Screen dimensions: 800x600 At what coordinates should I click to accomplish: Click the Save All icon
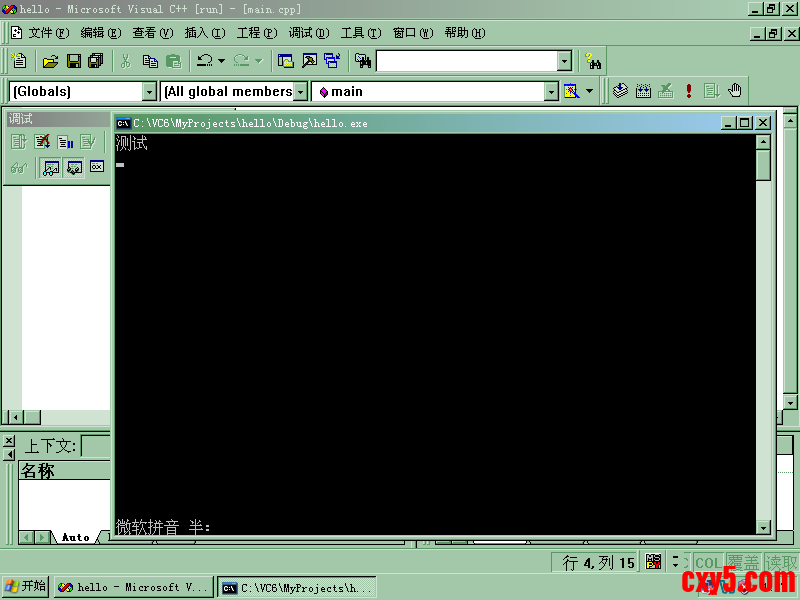click(x=95, y=61)
